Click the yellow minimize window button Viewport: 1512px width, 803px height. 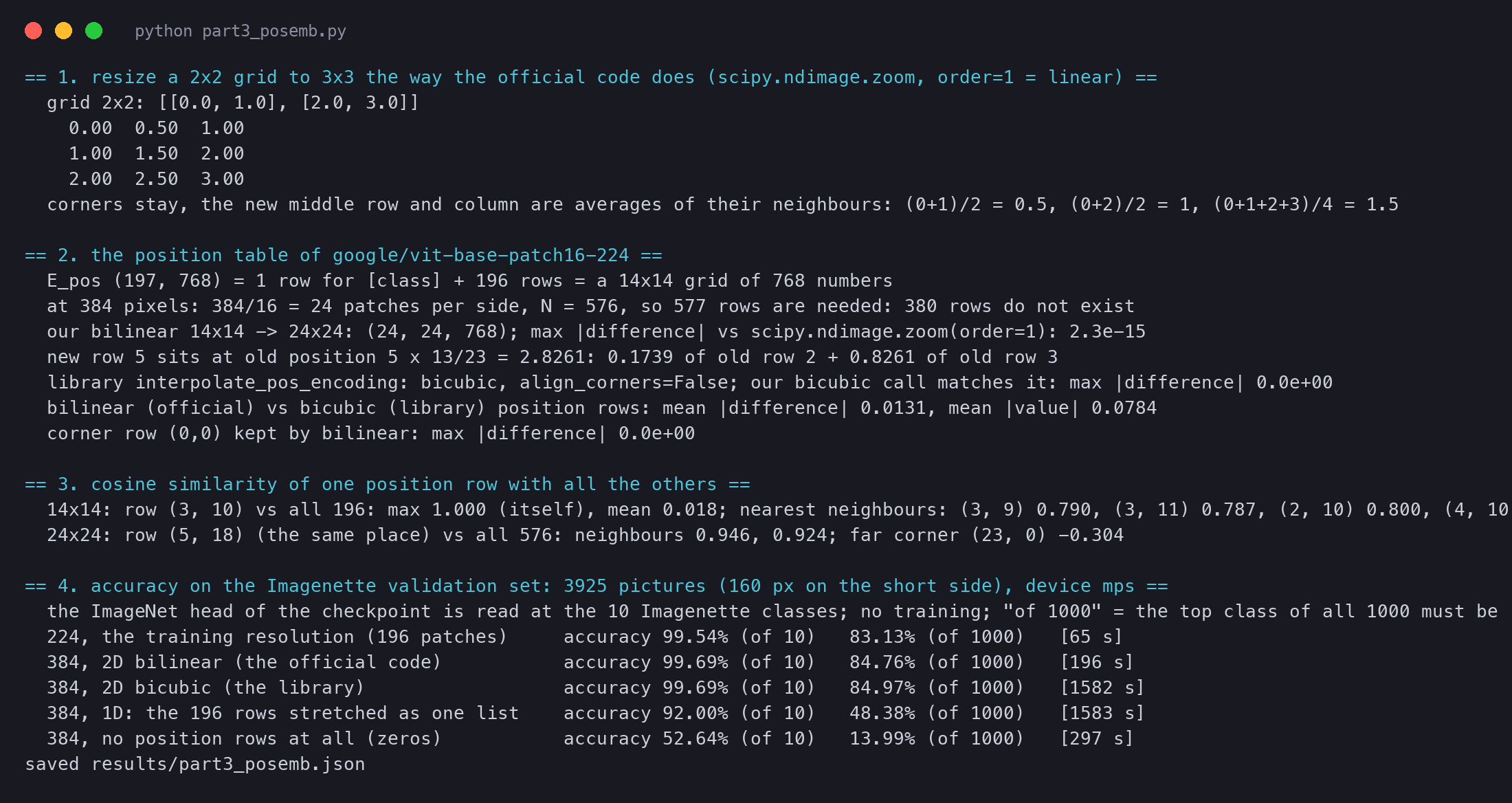[63, 31]
